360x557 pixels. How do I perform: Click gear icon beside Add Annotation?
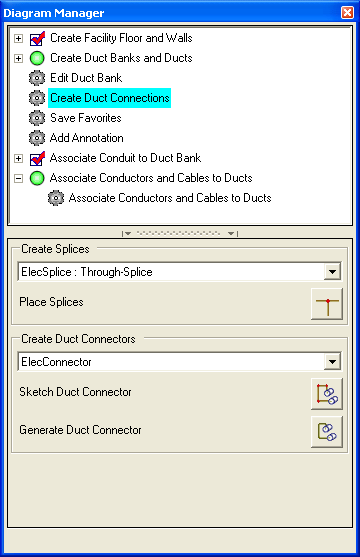coord(37,138)
